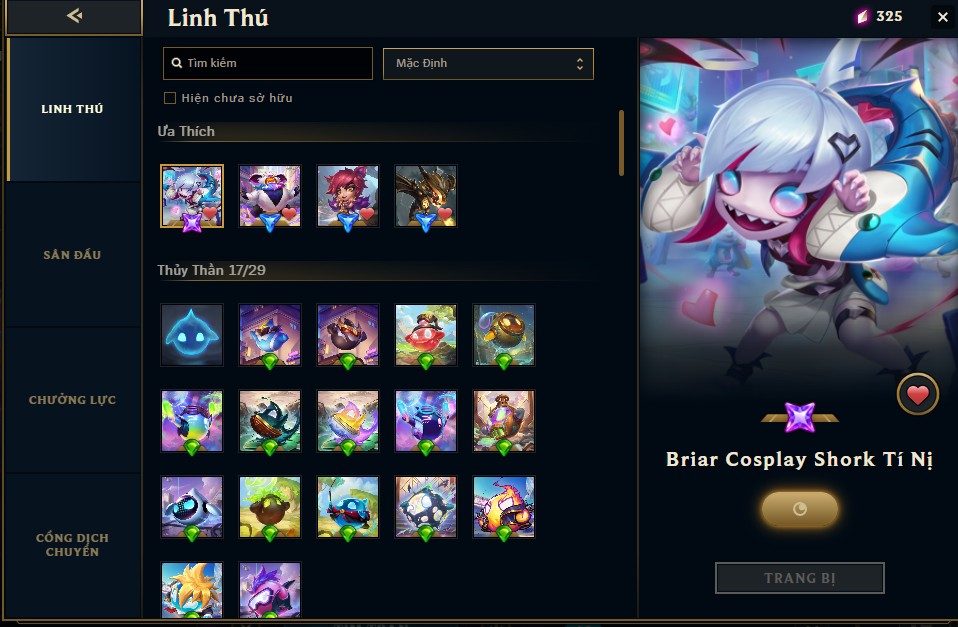Select the Briar Cosplay Shork favorite thumbnail
The image size is (958, 627).
(192, 196)
